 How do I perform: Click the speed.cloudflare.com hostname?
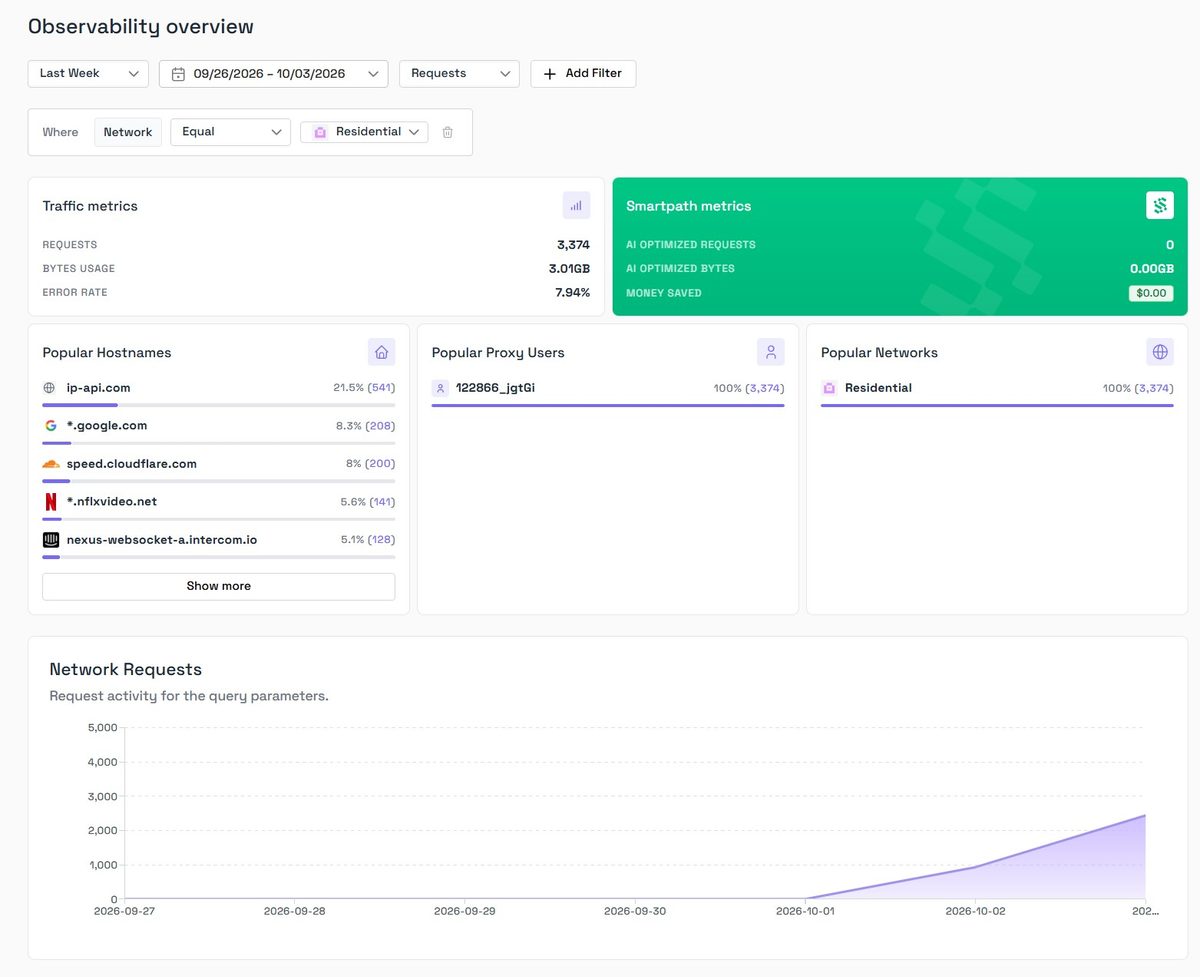132,464
